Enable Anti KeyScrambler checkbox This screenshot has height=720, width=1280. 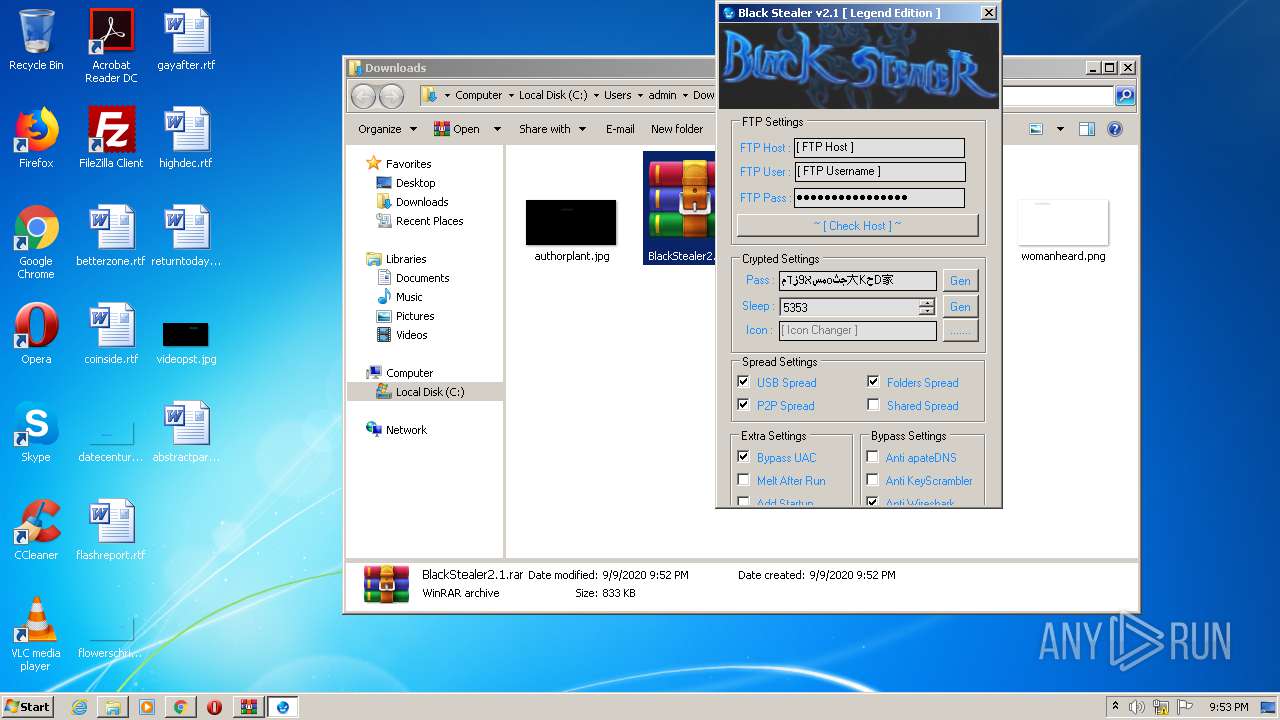click(873, 479)
